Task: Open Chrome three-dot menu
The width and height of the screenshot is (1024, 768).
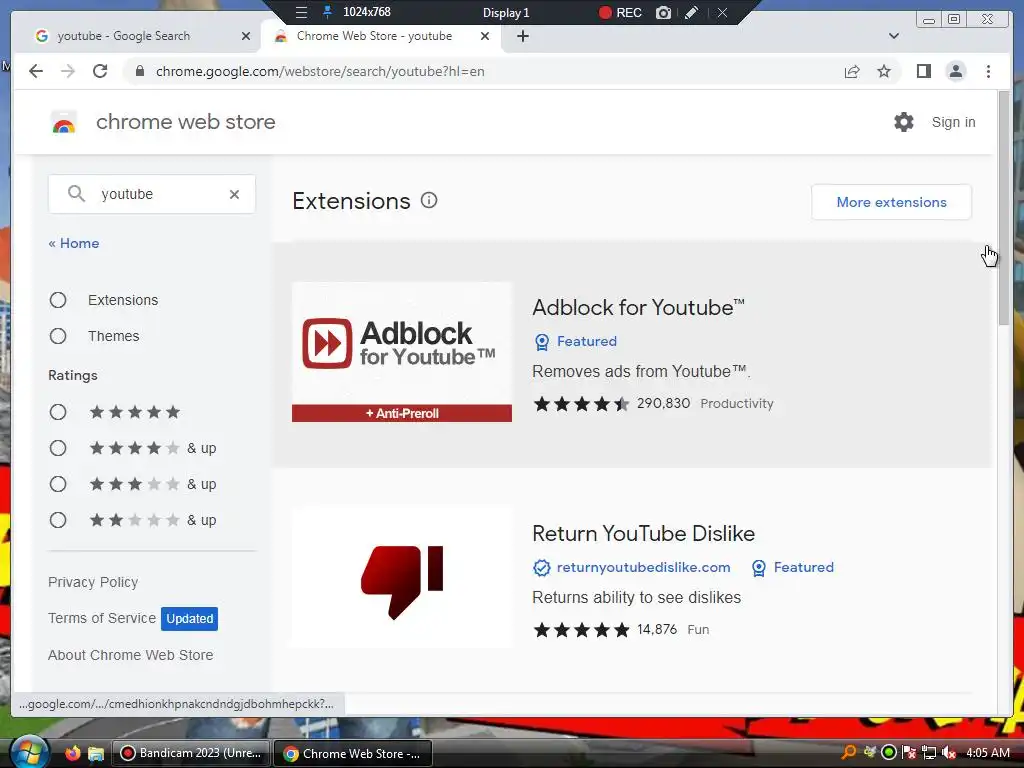Action: click(988, 71)
